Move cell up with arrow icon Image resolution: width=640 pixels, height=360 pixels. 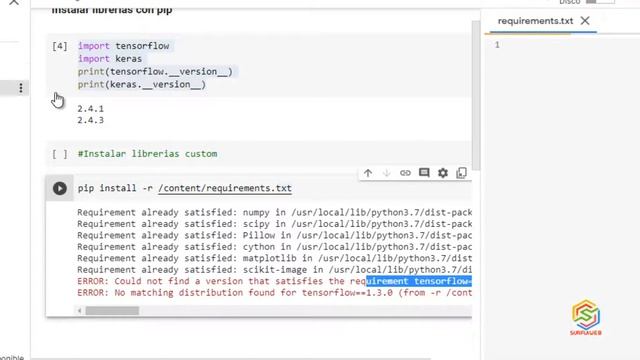click(x=368, y=173)
